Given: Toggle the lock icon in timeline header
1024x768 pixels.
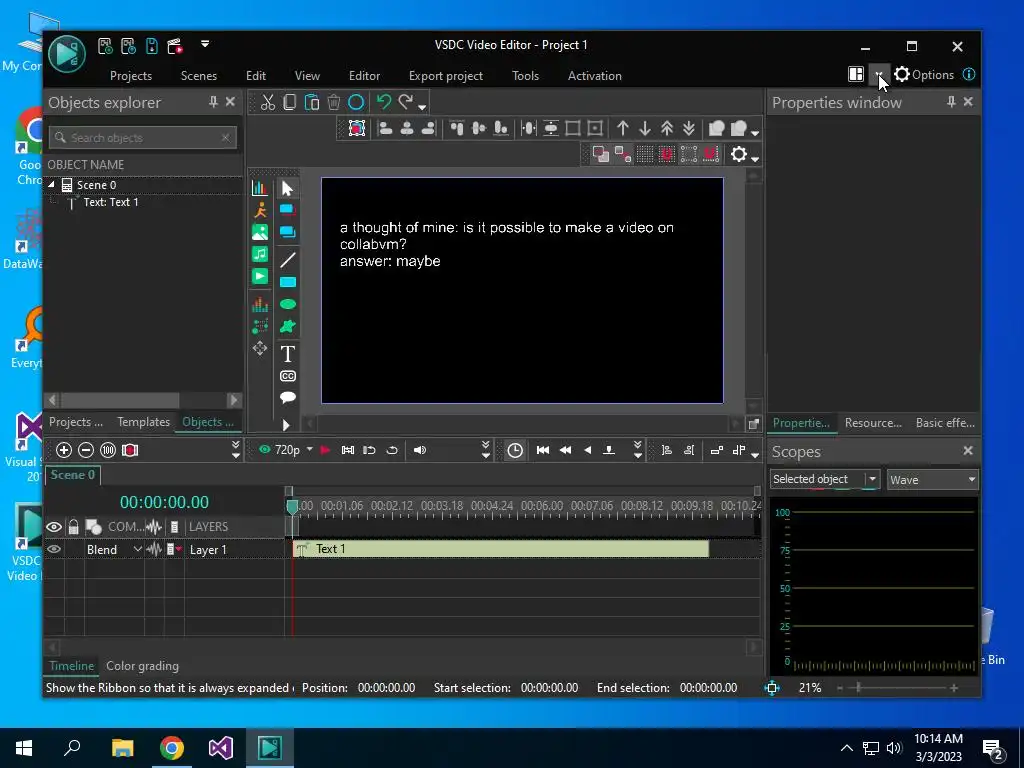Looking at the screenshot, I should coord(74,526).
